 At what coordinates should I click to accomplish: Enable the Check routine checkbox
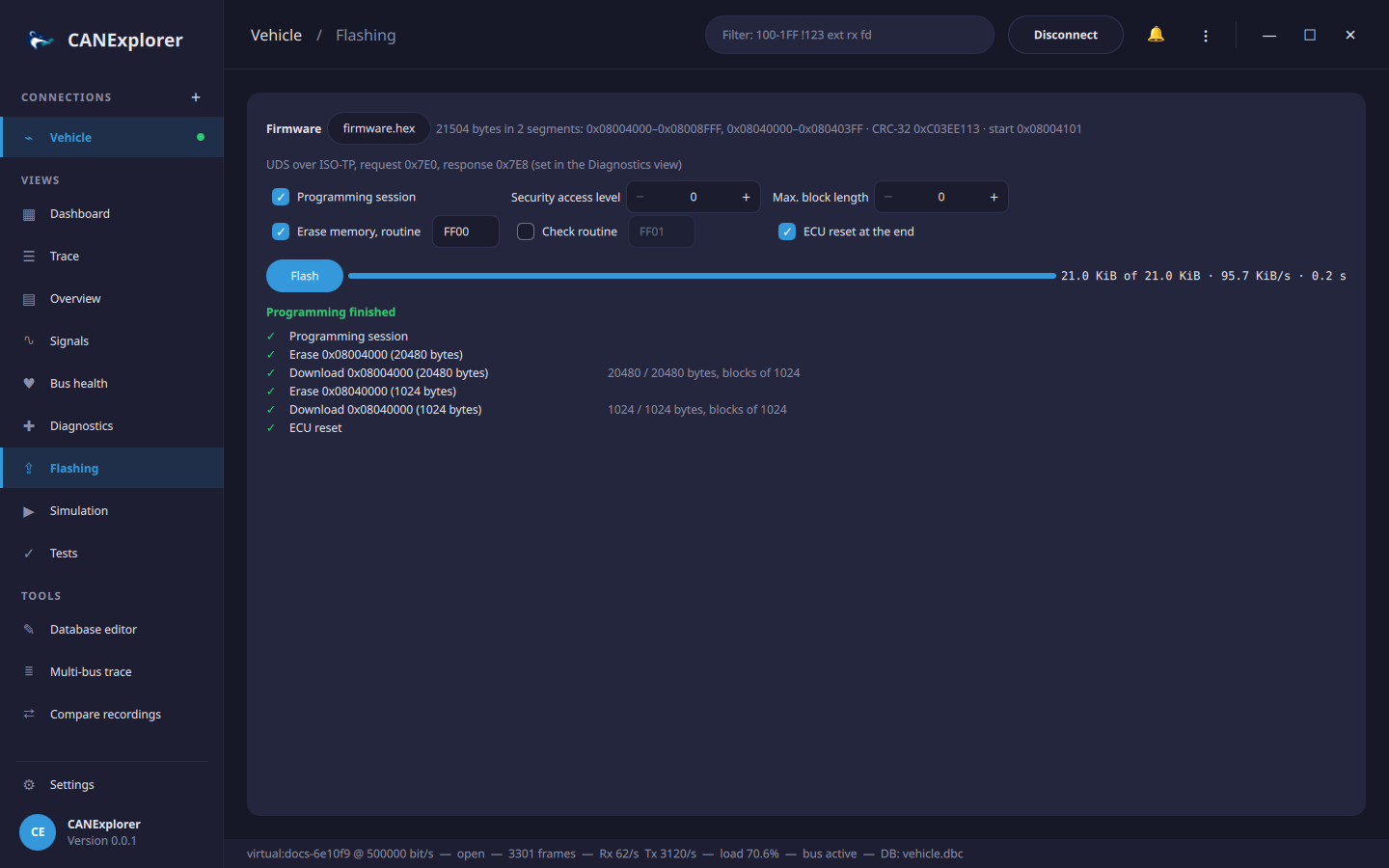point(526,231)
